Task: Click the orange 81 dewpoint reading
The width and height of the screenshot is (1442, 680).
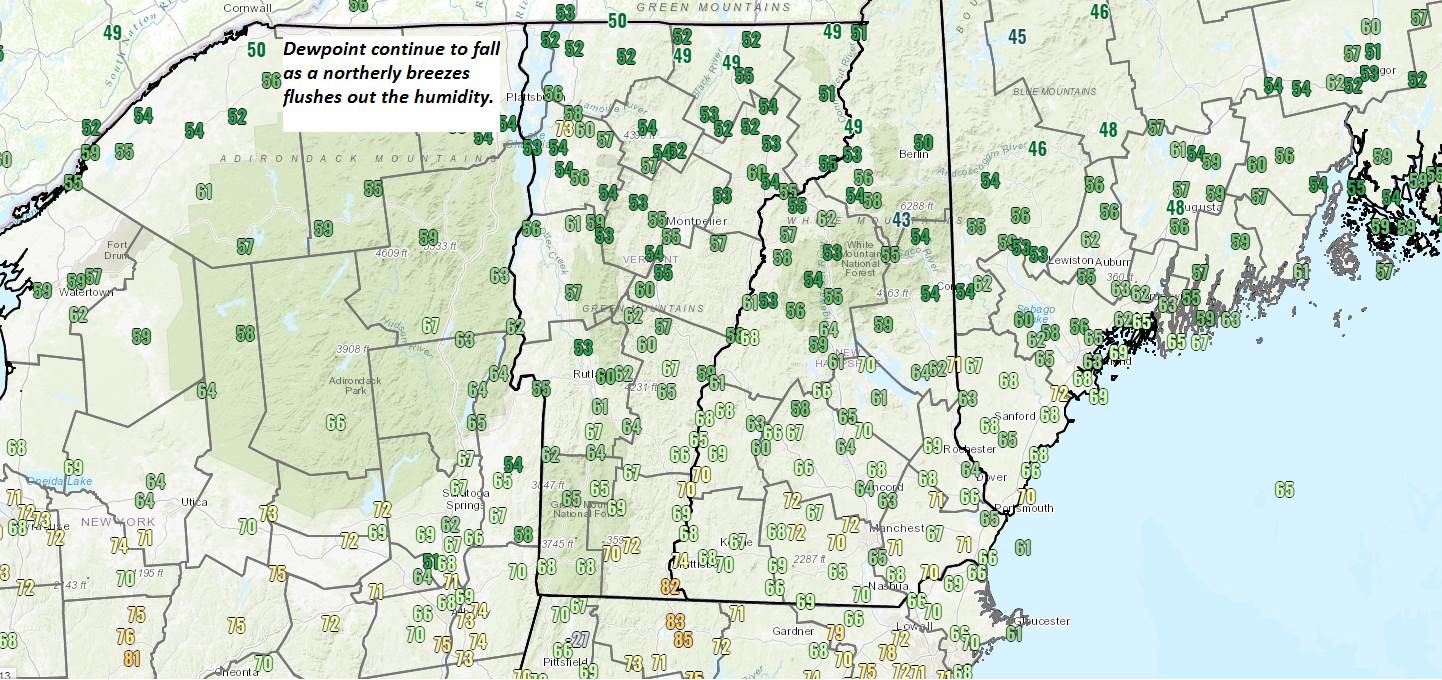Action: point(132,658)
